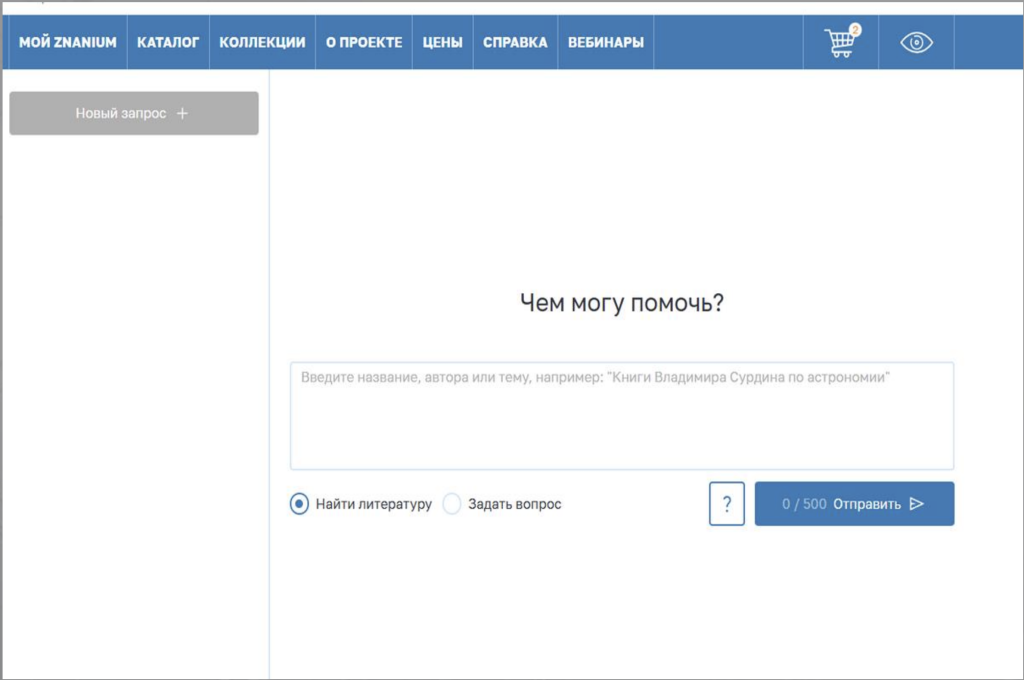Navigate to the ЦЕНЫ page
The image size is (1024, 680).
(x=442, y=43)
